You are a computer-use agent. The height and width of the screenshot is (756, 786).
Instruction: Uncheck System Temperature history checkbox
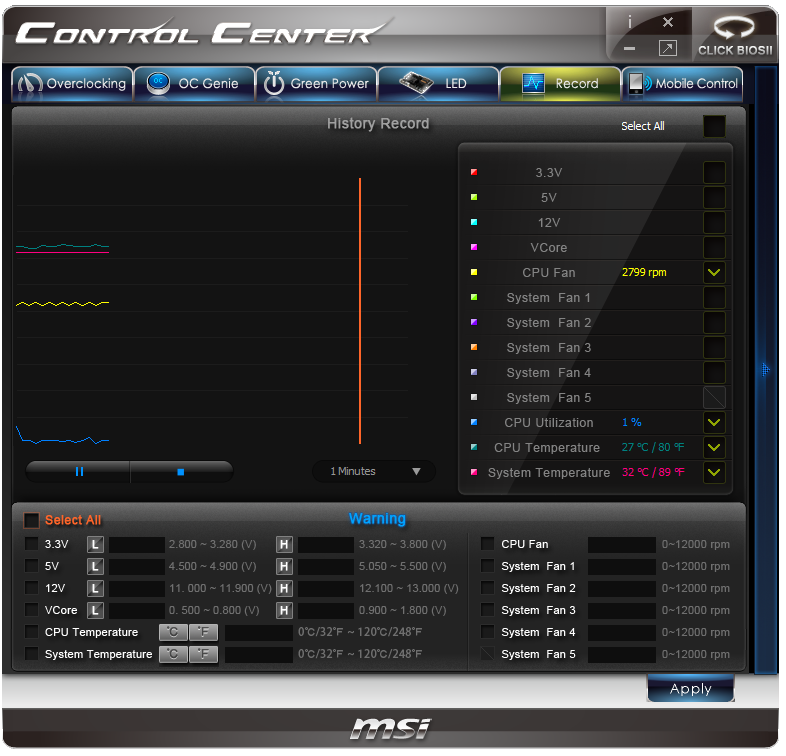pyautogui.click(x=714, y=473)
